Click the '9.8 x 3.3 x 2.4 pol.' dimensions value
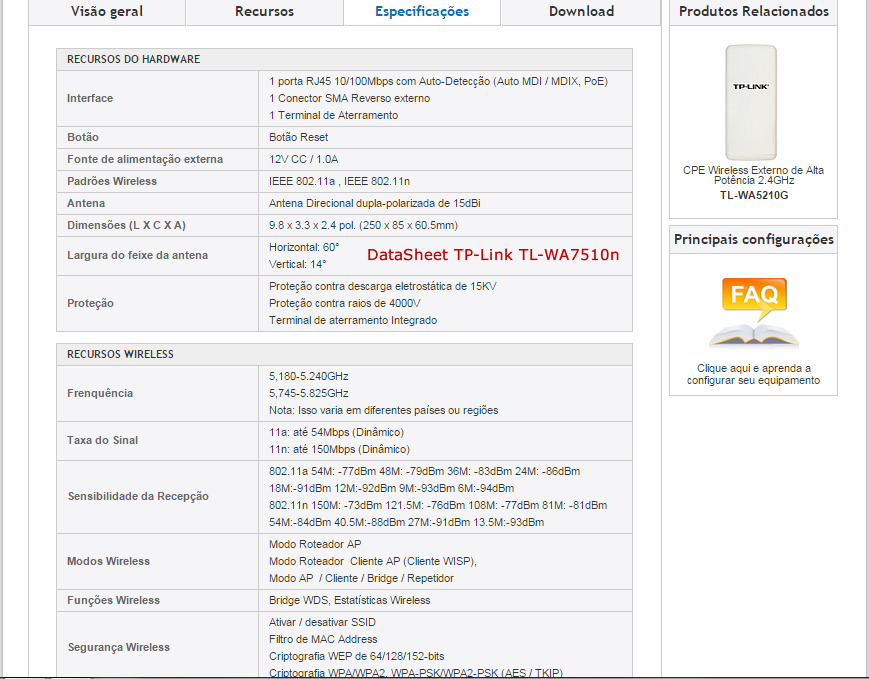Viewport: 869px width, 679px height. coord(364,226)
